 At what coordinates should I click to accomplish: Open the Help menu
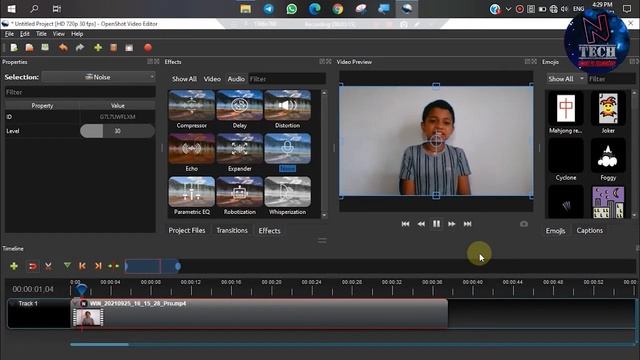77,34
